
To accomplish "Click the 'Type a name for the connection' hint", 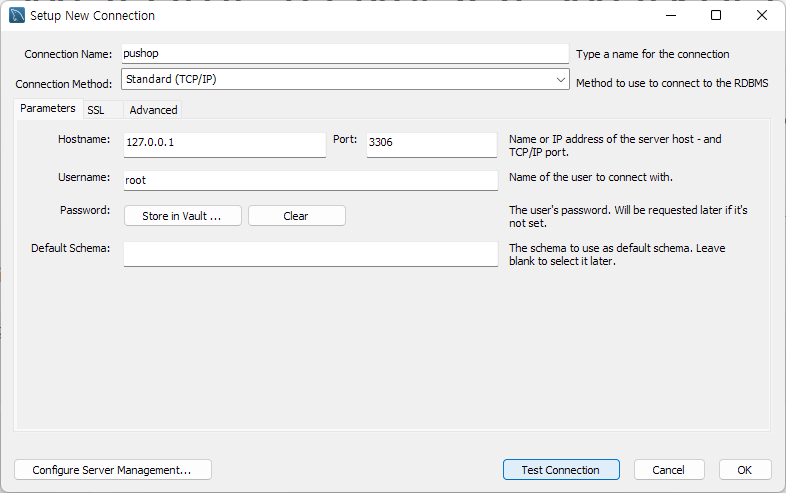I will pyautogui.click(x=653, y=54).
